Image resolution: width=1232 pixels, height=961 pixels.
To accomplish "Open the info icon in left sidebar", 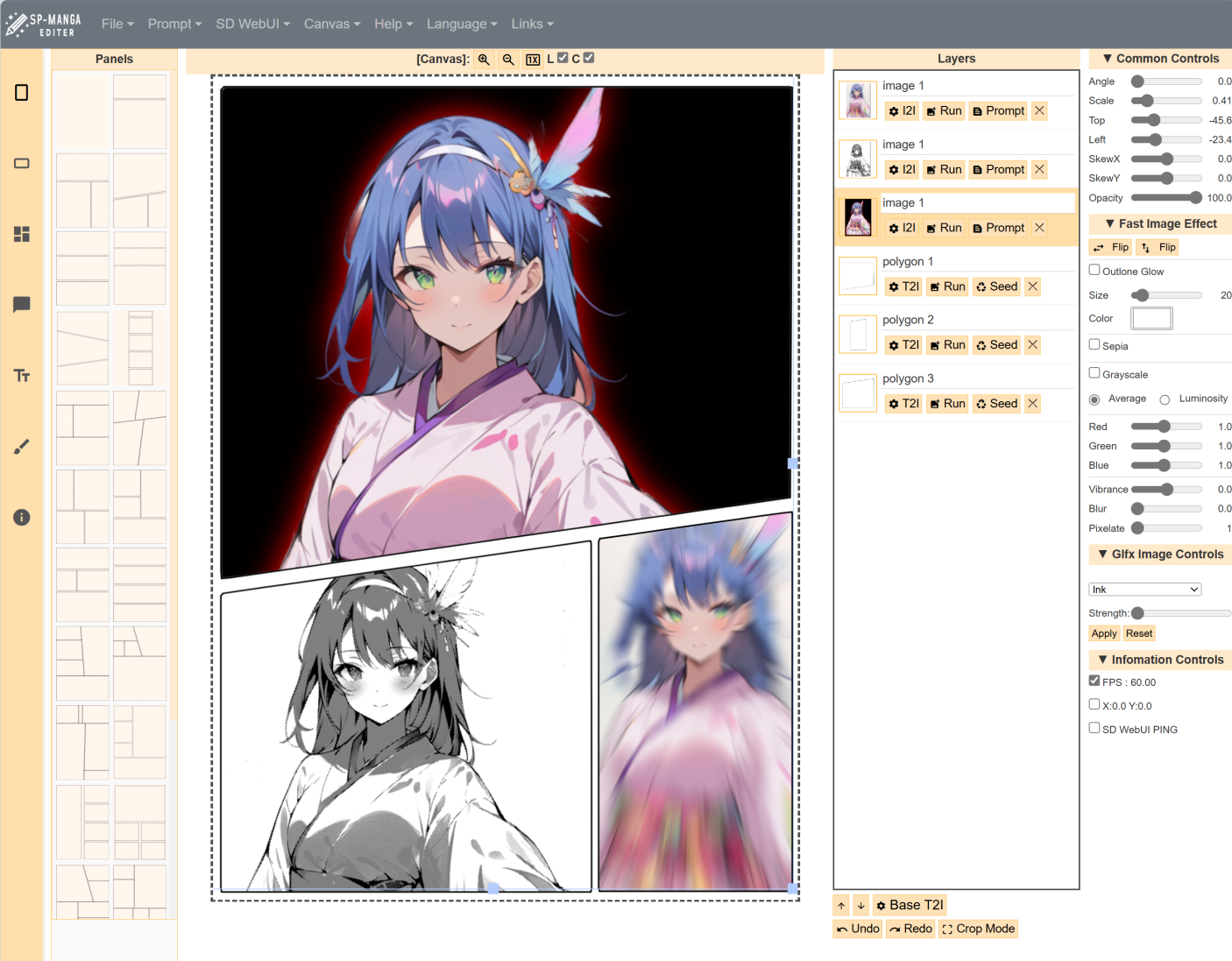I will pyautogui.click(x=22, y=518).
